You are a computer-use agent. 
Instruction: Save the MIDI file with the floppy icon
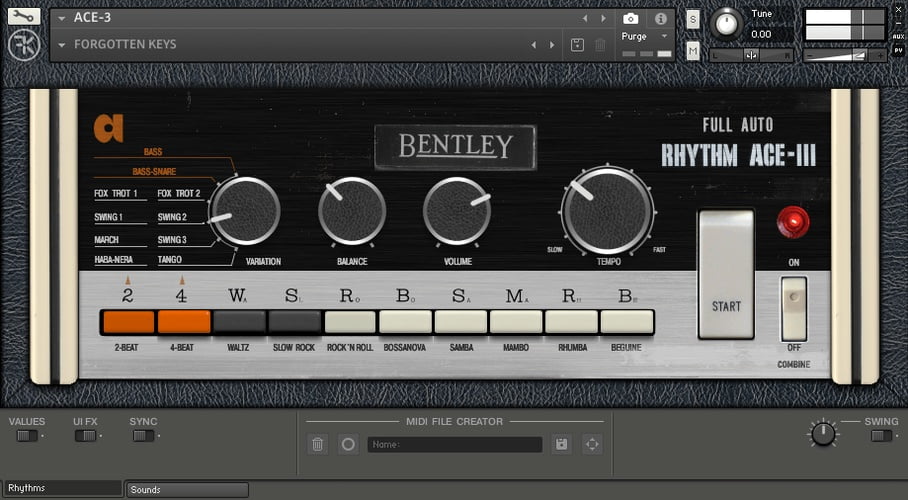[x=561, y=444]
